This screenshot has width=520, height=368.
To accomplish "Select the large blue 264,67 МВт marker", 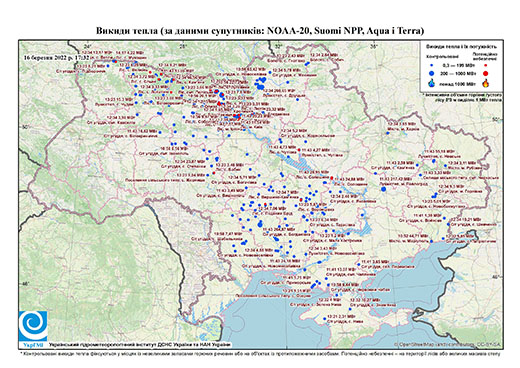I will pos(260,224).
